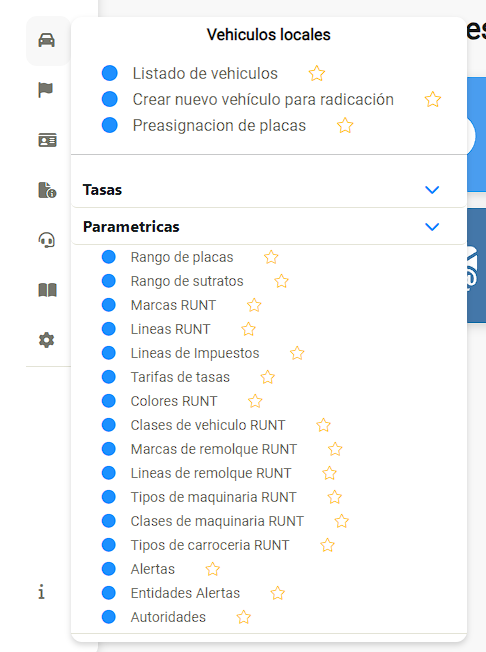Open Autoridades at the list bottom
The height and width of the screenshot is (652, 486).
pos(168,617)
